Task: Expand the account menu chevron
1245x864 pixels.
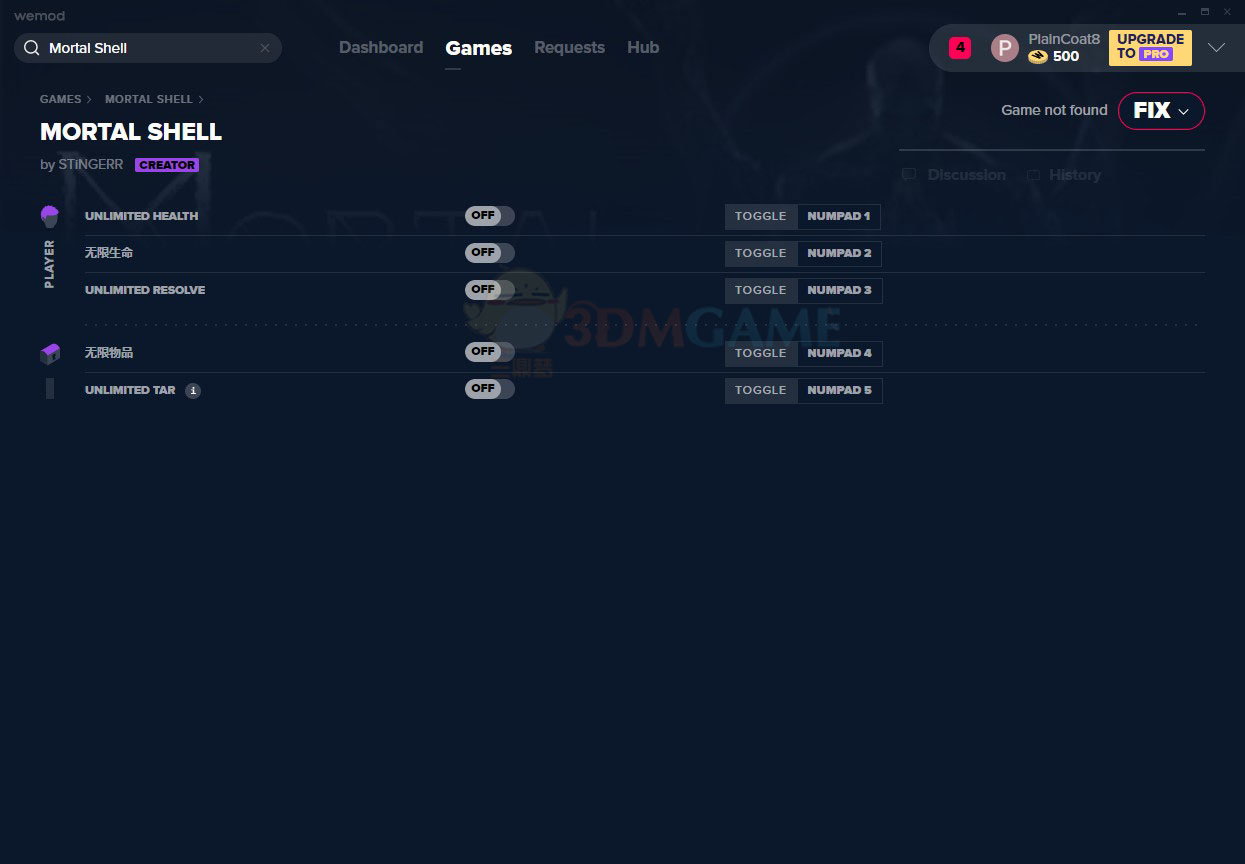Action: click(1216, 48)
